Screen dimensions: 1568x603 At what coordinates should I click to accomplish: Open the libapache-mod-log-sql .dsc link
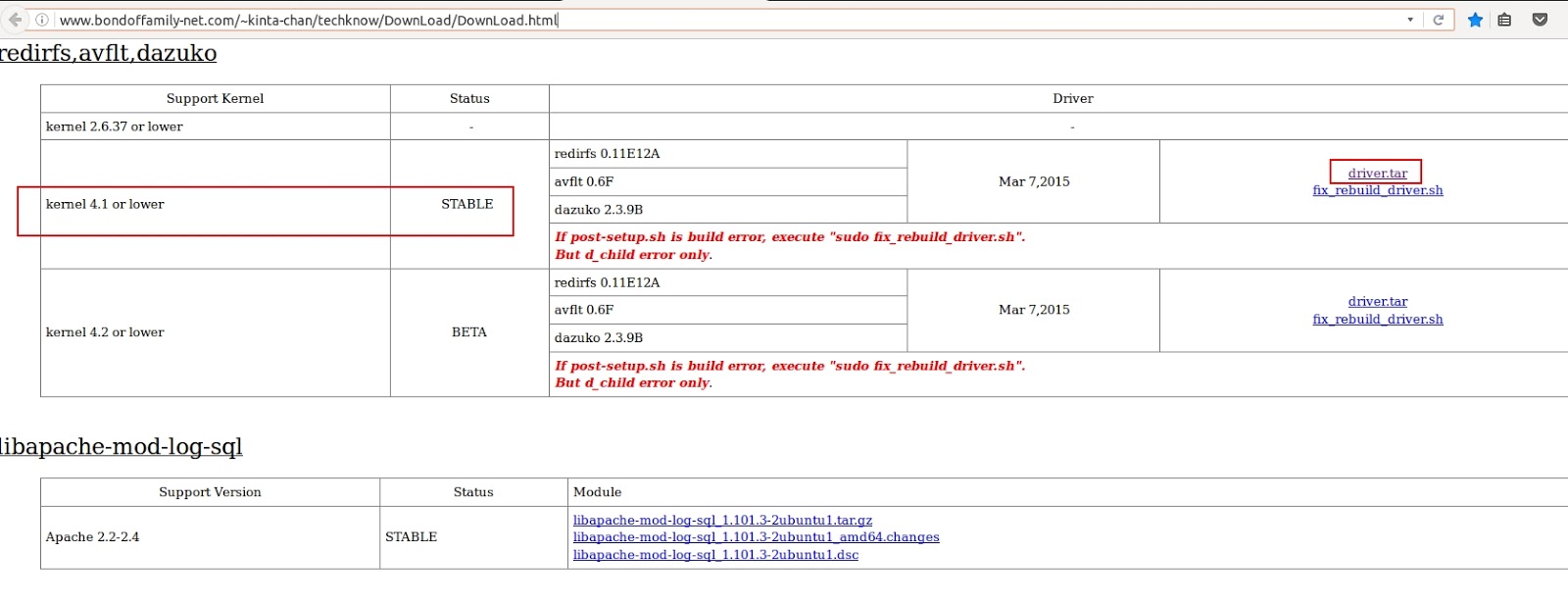click(x=715, y=555)
